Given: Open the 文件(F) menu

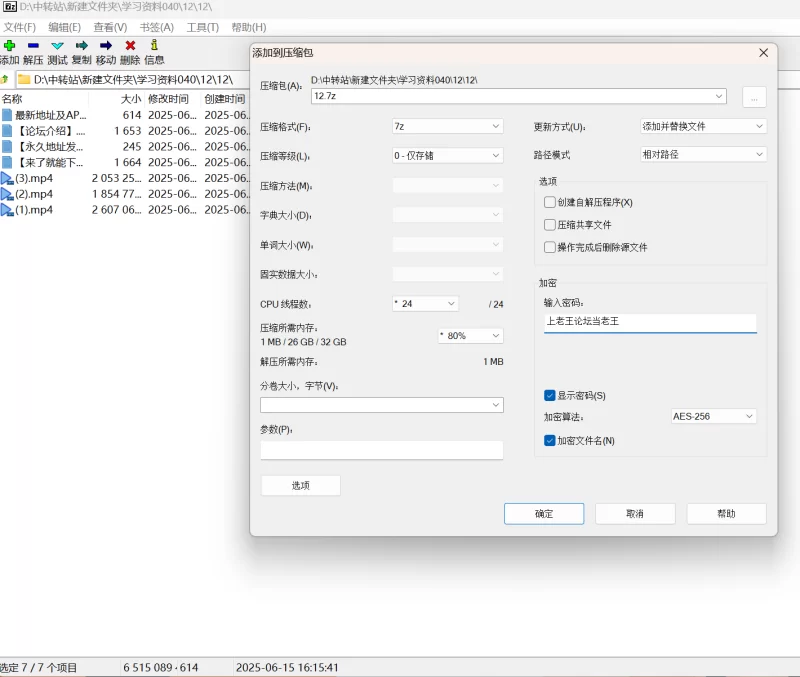Looking at the screenshot, I should pos(19,27).
